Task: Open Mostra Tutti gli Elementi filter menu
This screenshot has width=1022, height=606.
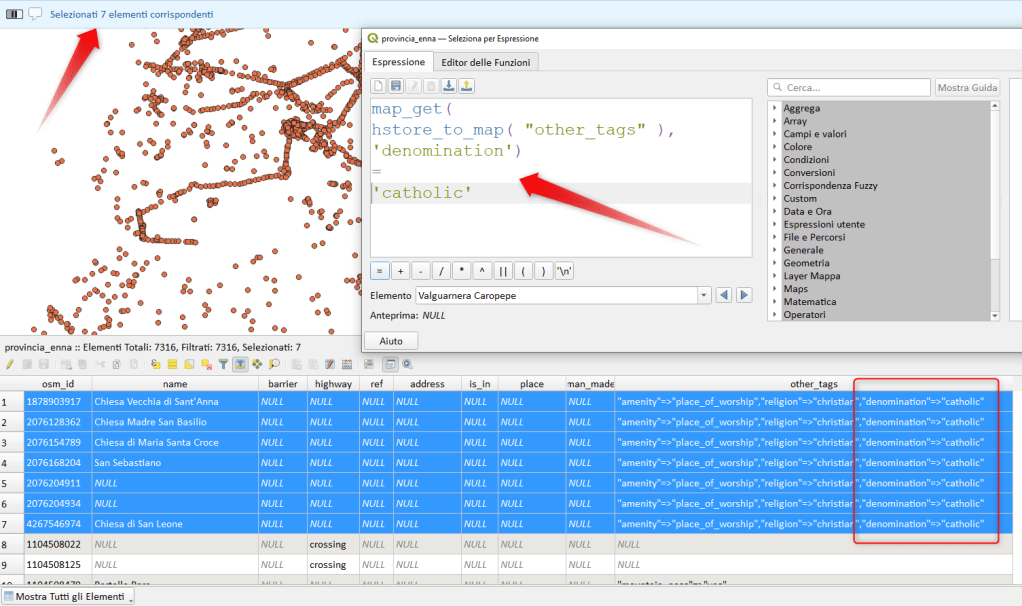Action: pyautogui.click(x=68, y=597)
